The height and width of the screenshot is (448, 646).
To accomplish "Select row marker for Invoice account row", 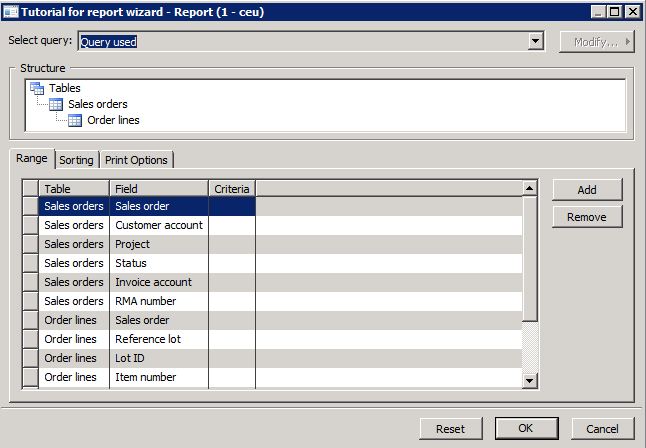I will pyautogui.click(x=30, y=282).
